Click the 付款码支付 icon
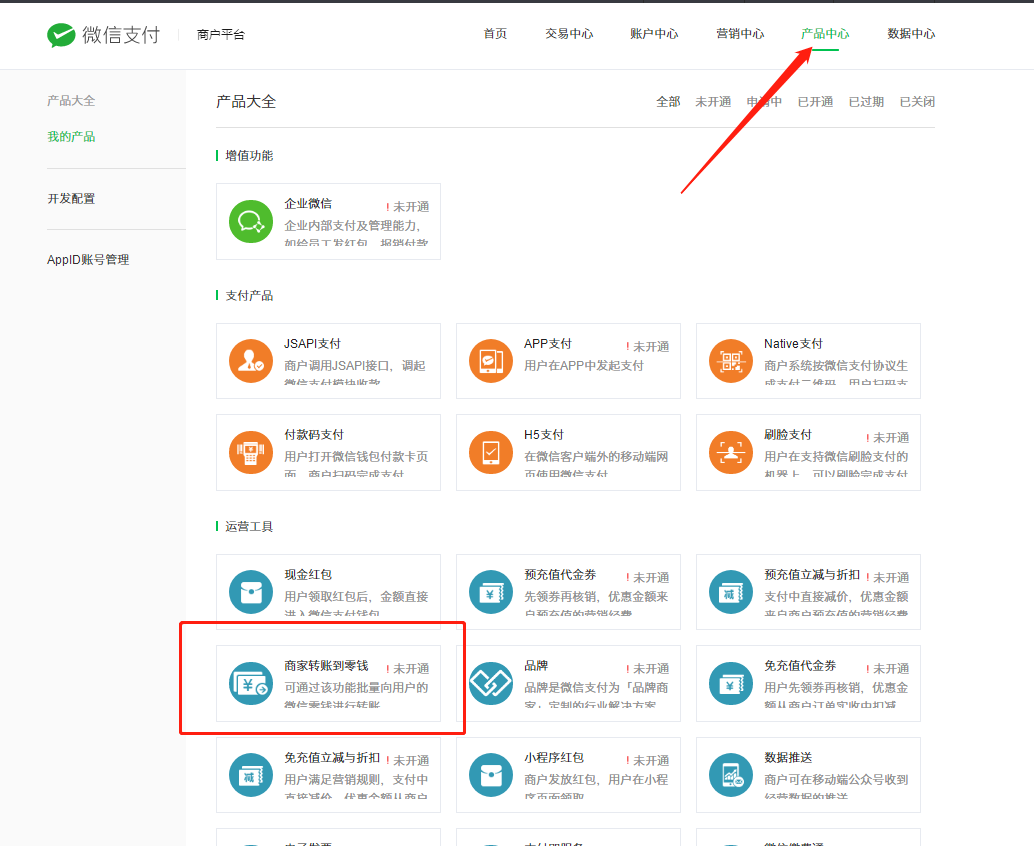The height and width of the screenshot is (846, 1034). tap(250, 452)
